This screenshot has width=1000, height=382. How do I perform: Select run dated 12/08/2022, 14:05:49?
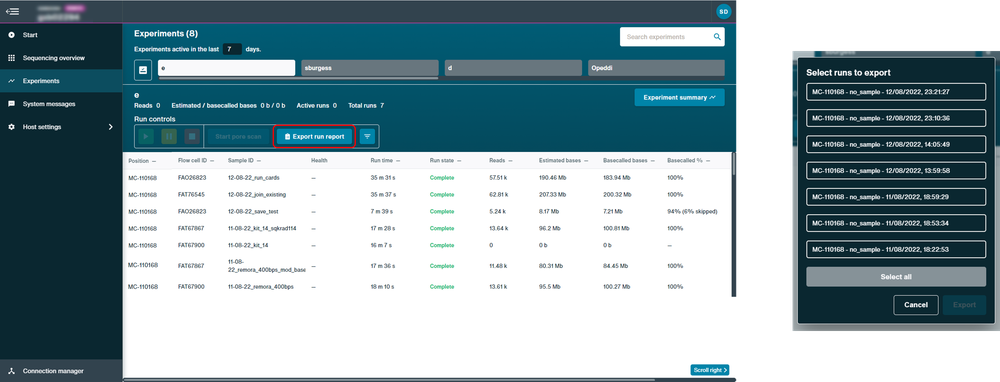(896, 144)
